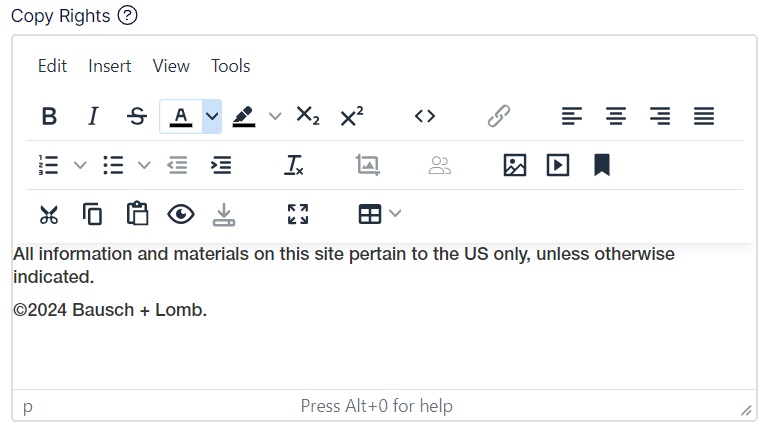Apply the text color swatch
This screenshot has width=769, height=429.
[180, 116]
